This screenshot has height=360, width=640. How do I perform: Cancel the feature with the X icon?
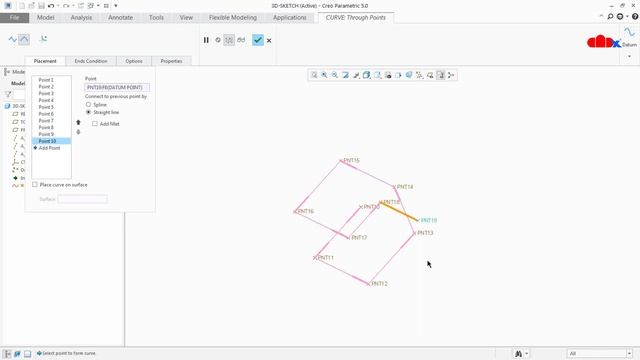269,40
